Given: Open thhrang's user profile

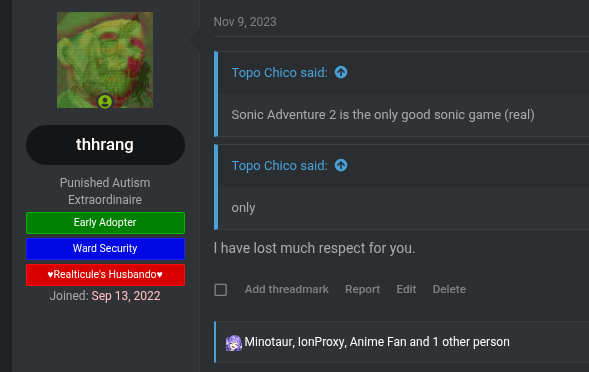Looking at the screenshot, I should [x=105, y=145].
